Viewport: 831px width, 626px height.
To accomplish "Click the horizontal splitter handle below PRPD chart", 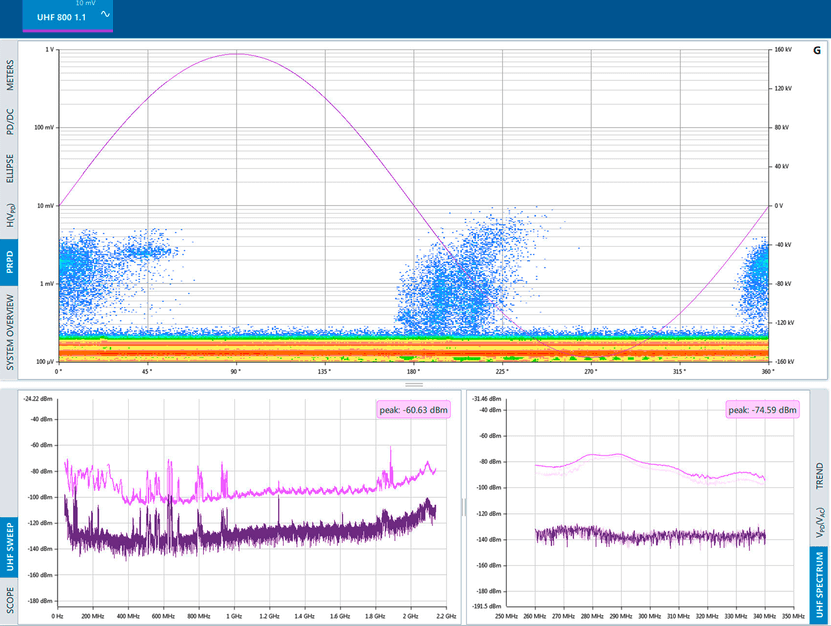I will pyautogui.click(x=414, y=384).
